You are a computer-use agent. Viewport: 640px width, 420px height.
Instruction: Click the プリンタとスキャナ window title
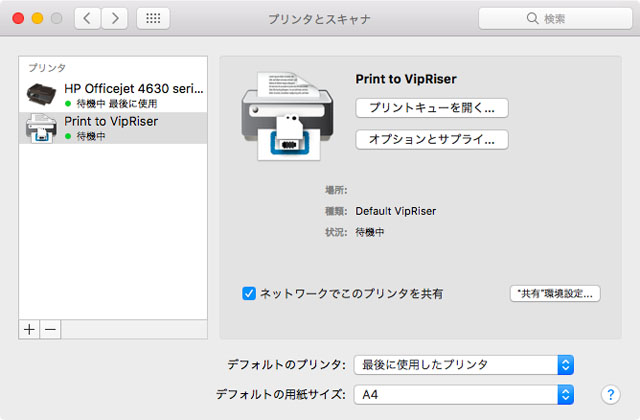[319, 19]
